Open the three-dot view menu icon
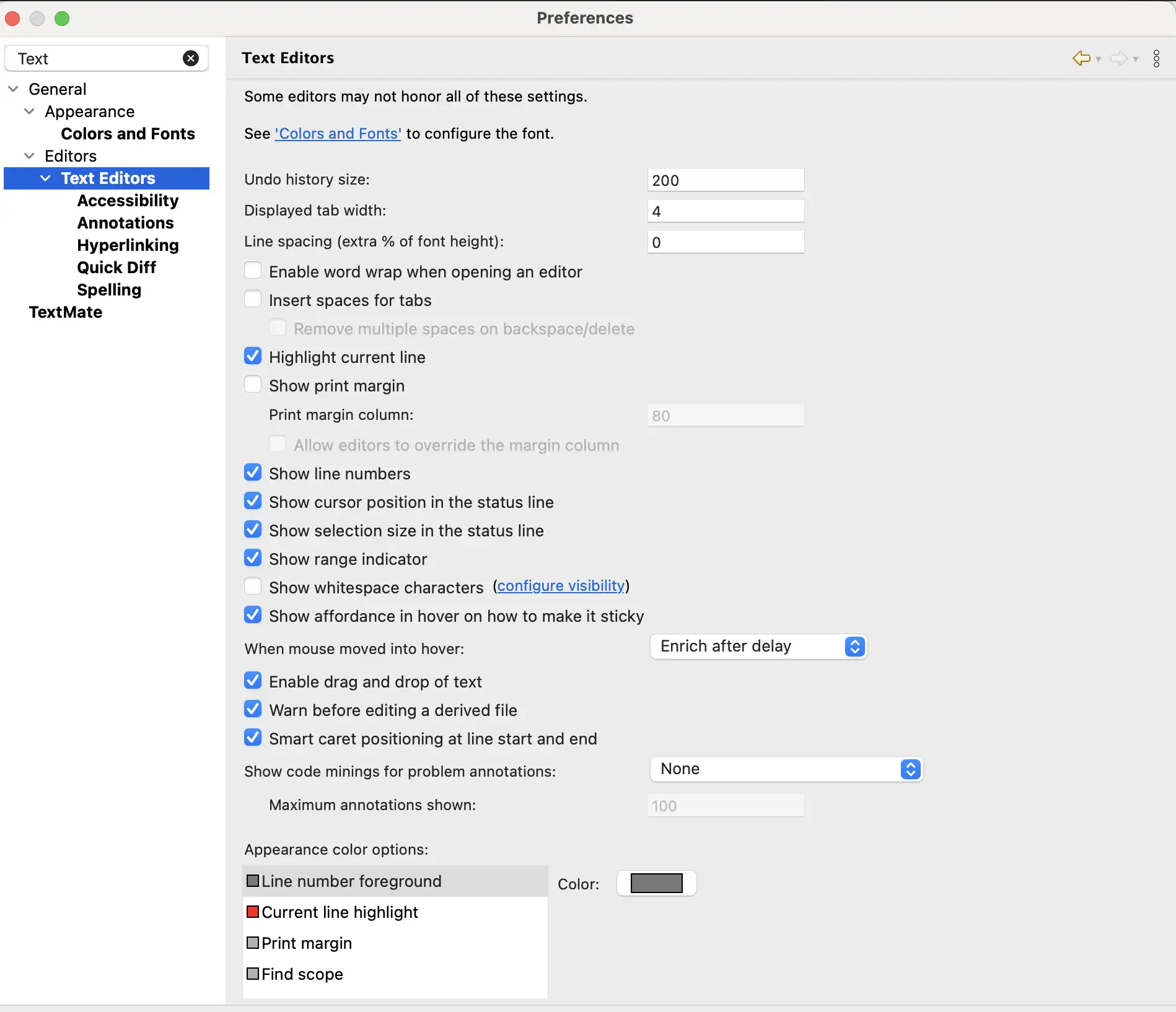Viewport: 1176px width, 1012px height. [x=1156, y=58]
